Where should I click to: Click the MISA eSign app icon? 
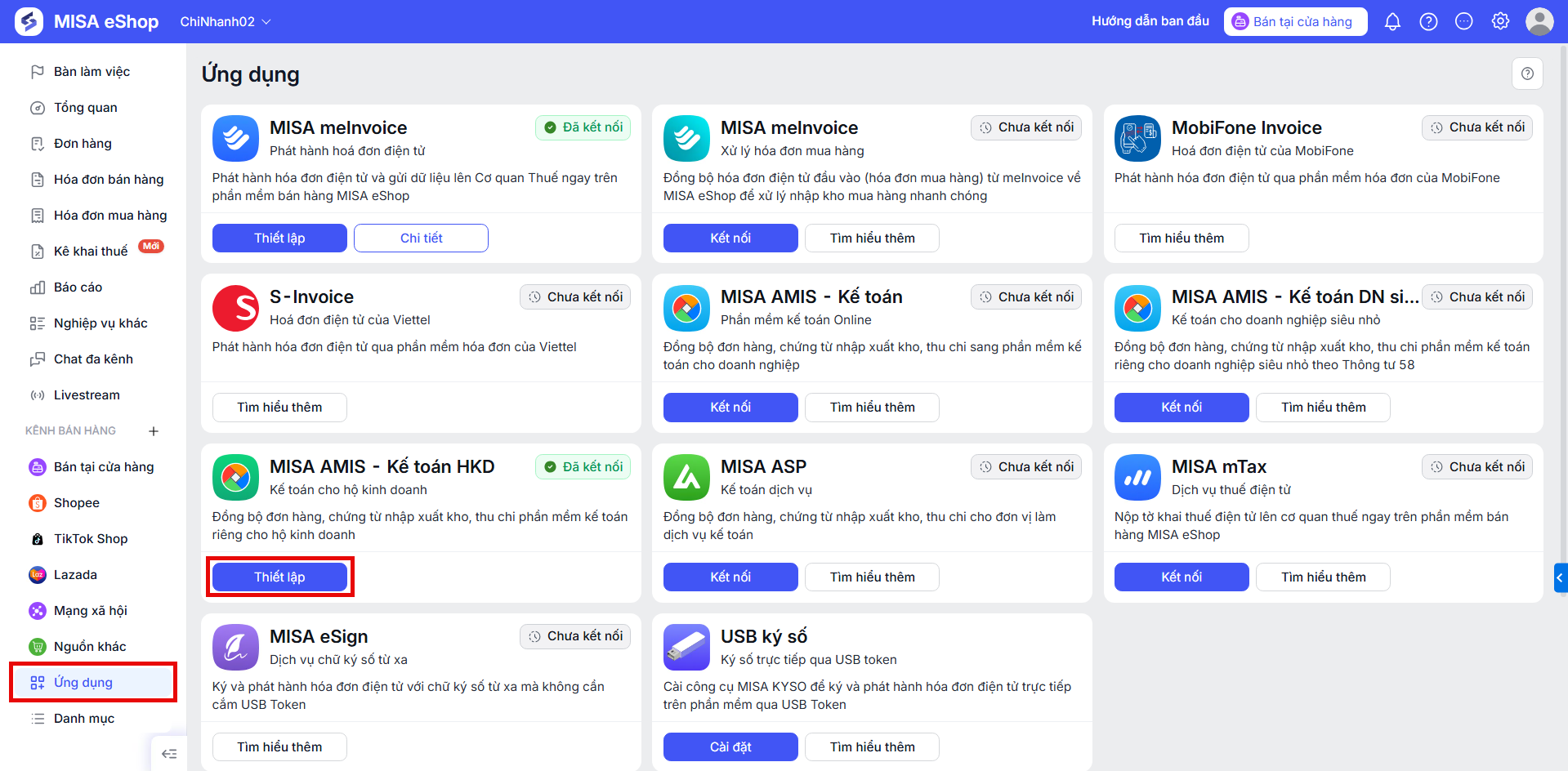[235, 647]
